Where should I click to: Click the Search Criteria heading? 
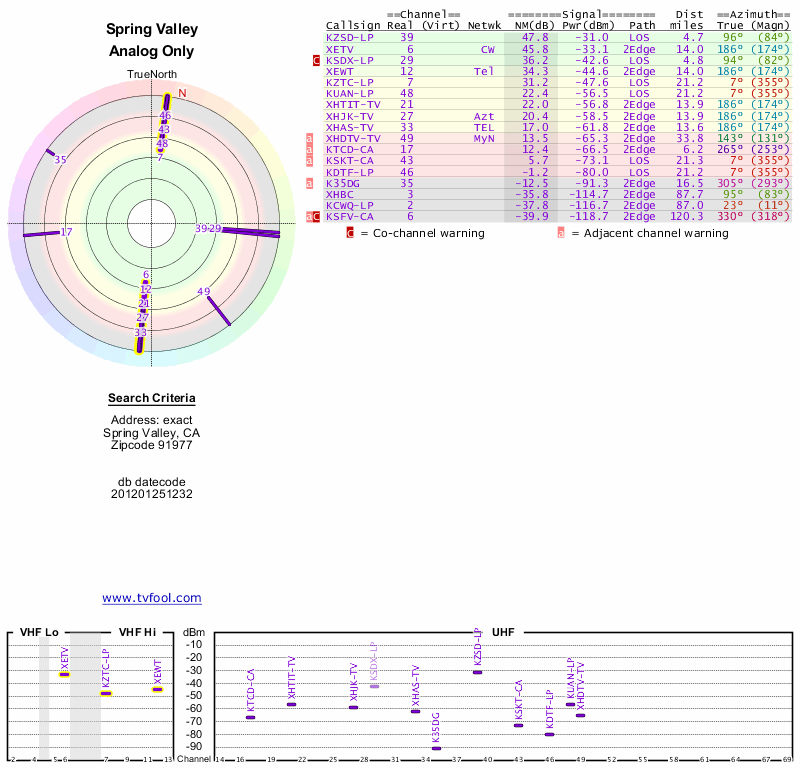[151, 398]
